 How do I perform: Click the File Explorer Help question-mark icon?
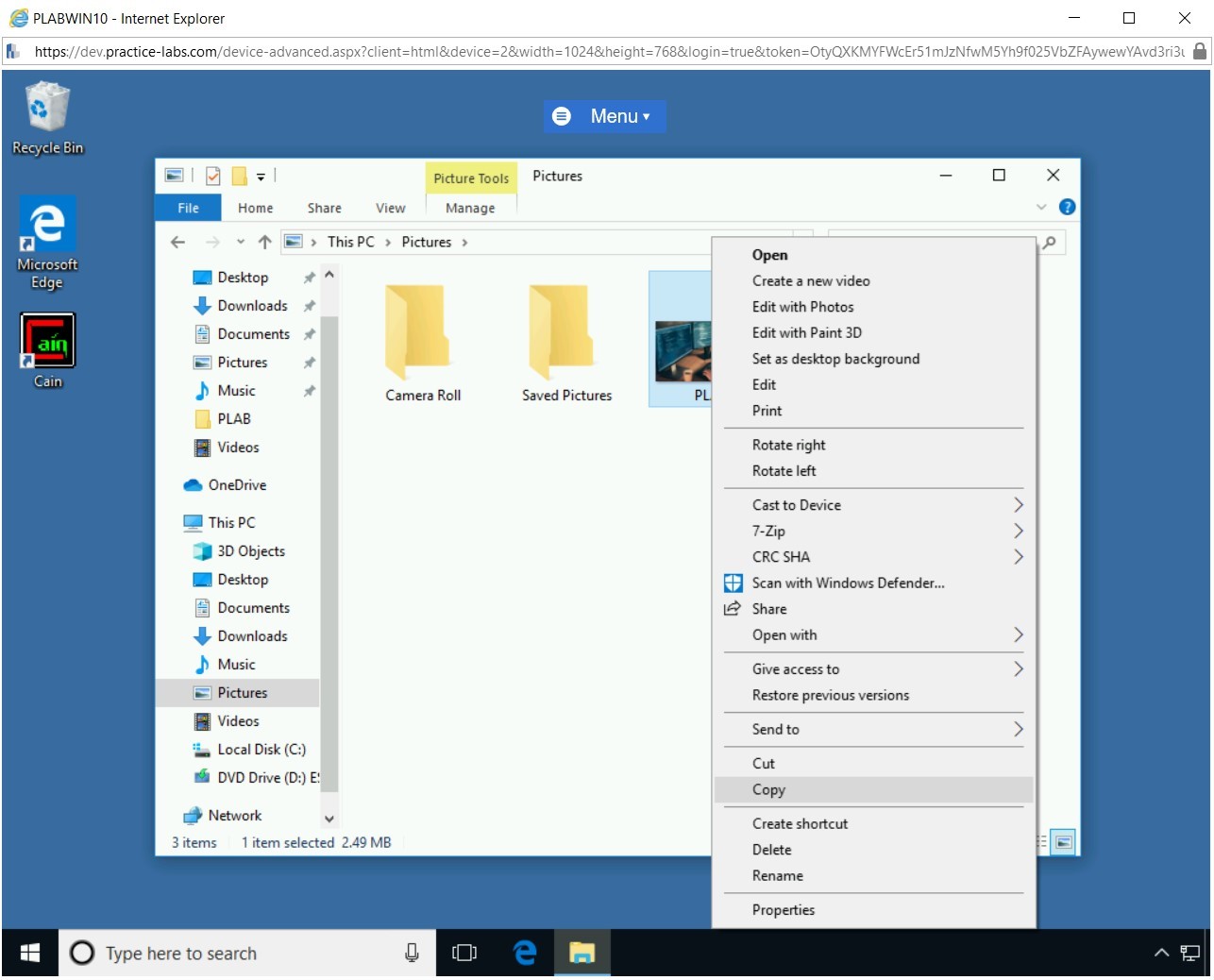point(1067,207)
